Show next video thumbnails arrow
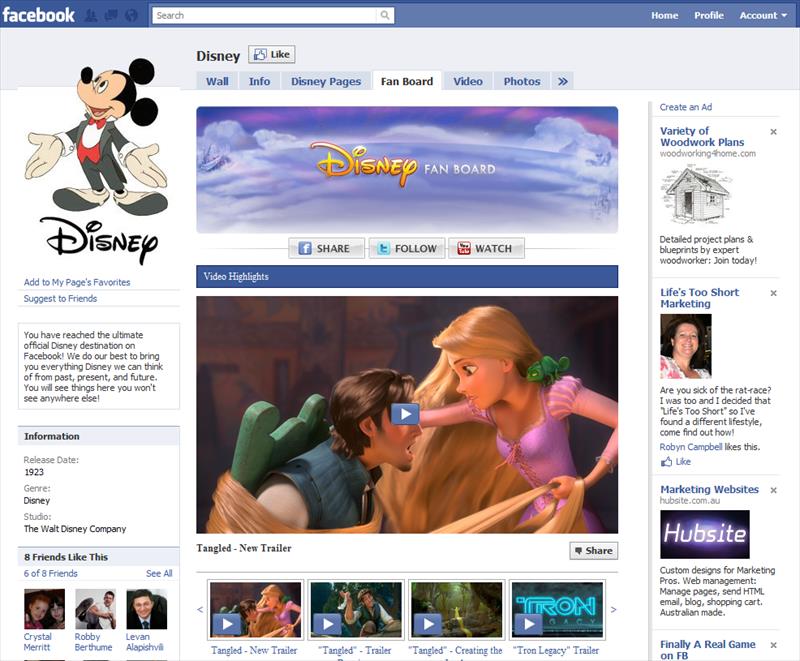This screenshot has height=661, width=800. tap(613, 609)
